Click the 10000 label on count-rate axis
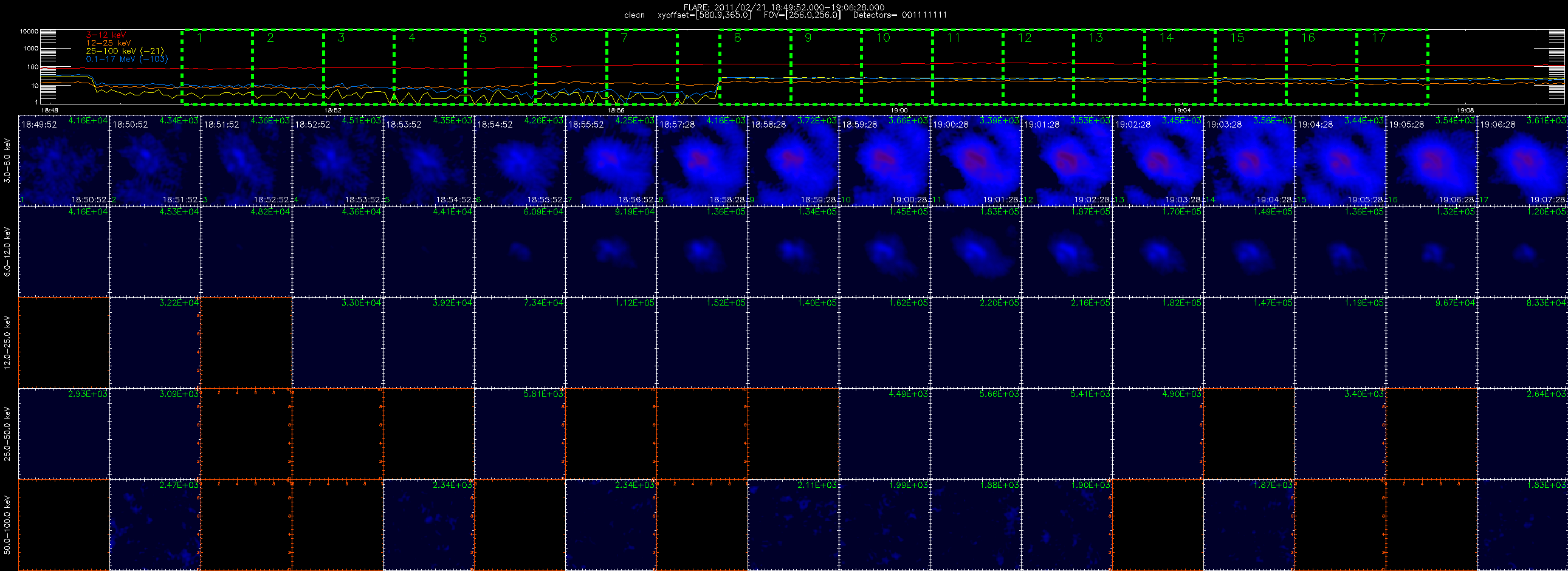Image resolution: width=1568 pixels, height=571 pixels. click(29, 31)
